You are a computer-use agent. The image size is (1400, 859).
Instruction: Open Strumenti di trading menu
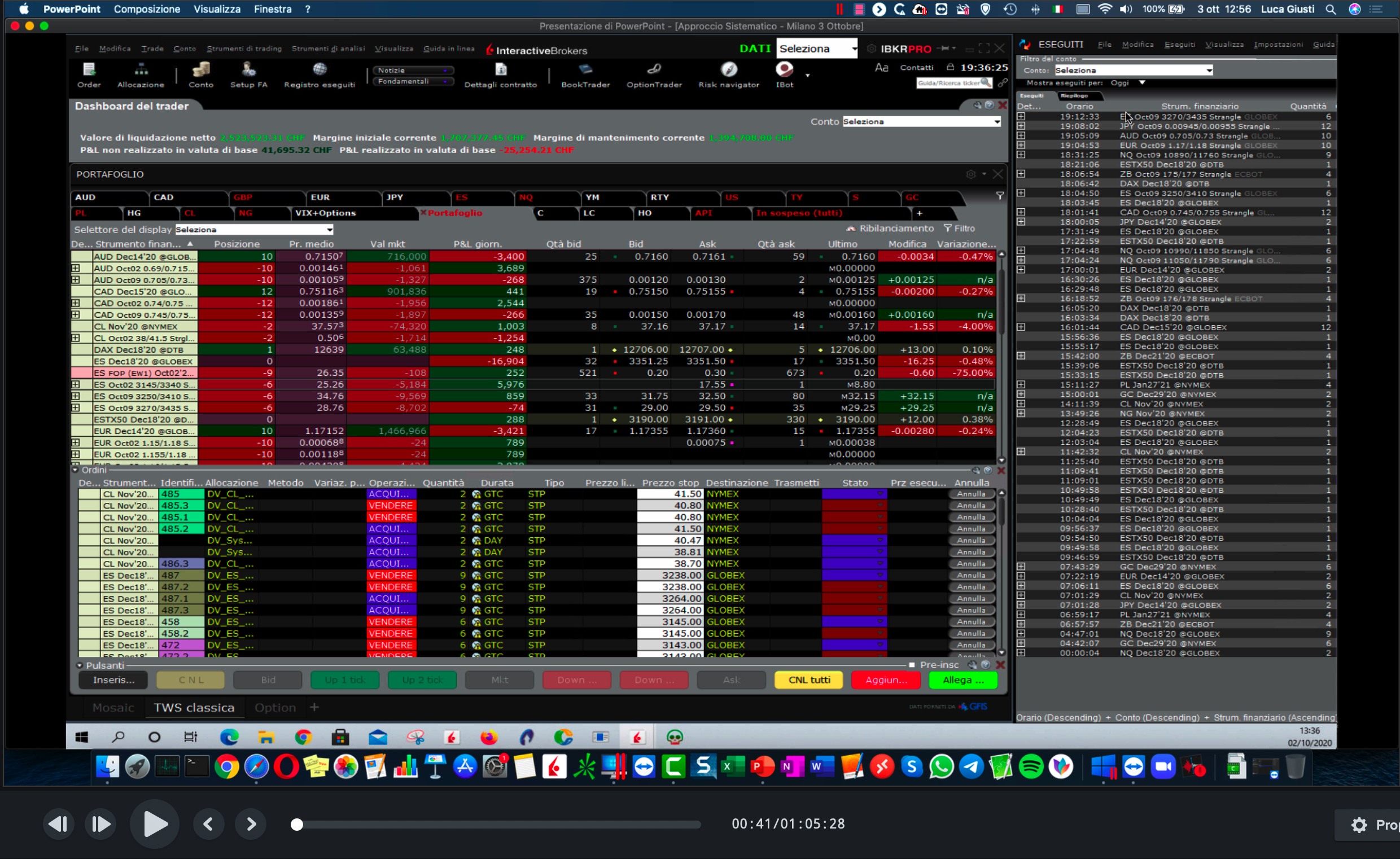(244, 49)
